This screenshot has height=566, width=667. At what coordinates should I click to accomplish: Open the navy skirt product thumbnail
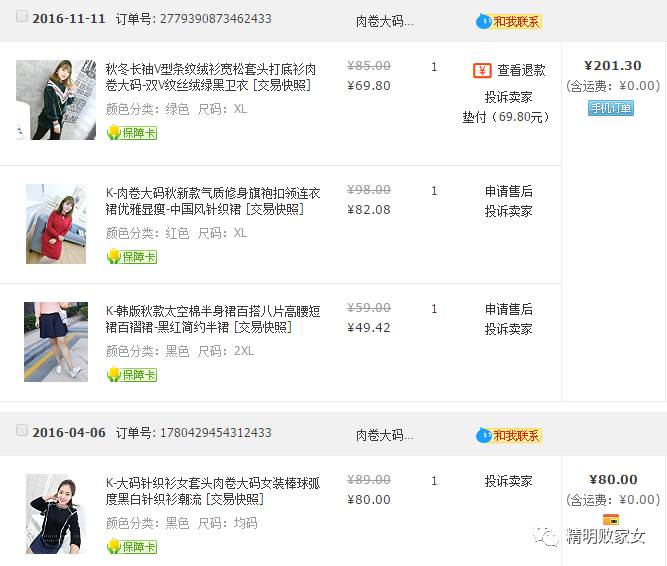[56, 342]
